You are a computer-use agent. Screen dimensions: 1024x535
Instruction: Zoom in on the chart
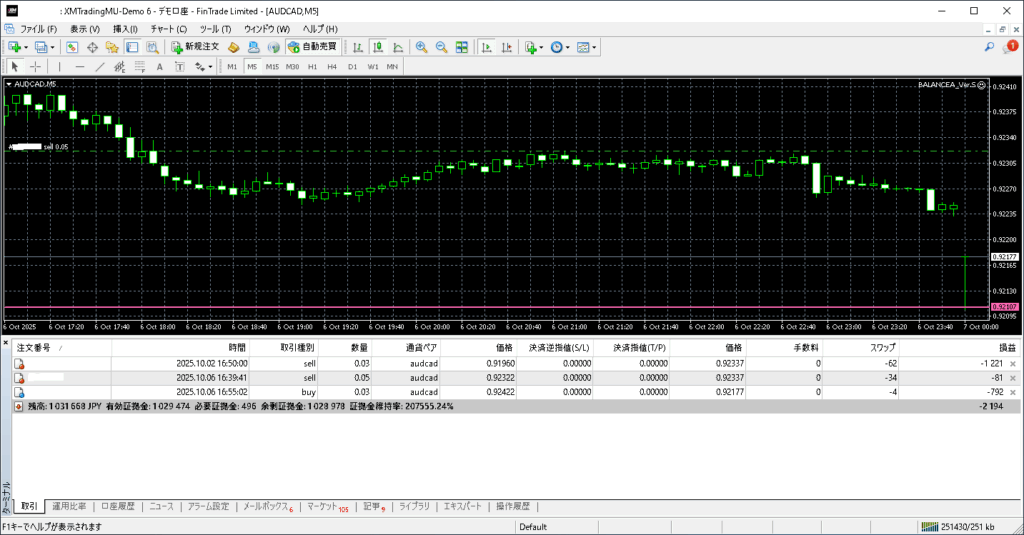click(x=421, y=47)
